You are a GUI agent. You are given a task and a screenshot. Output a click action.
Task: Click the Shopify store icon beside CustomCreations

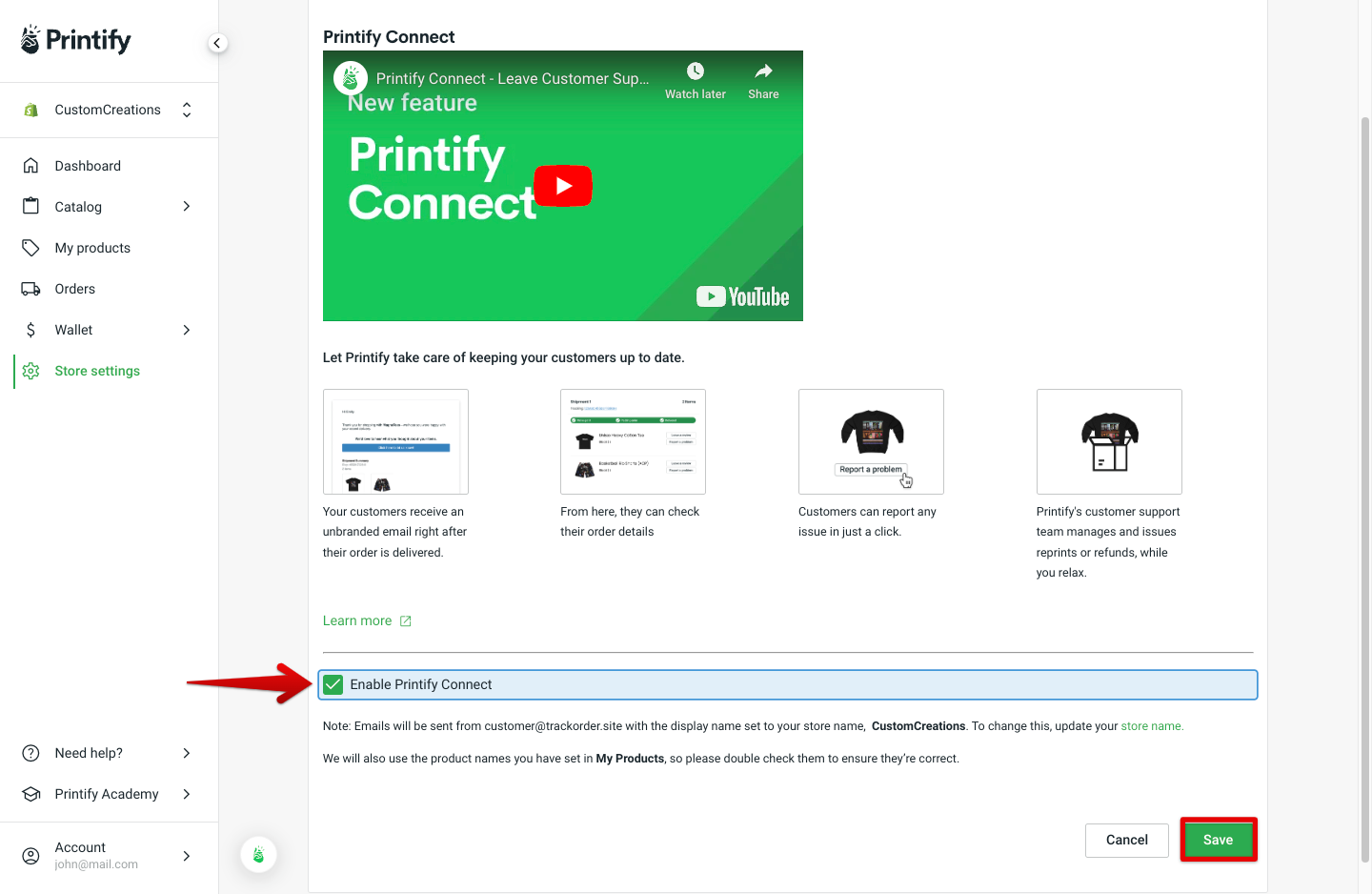tap(30, 110)
